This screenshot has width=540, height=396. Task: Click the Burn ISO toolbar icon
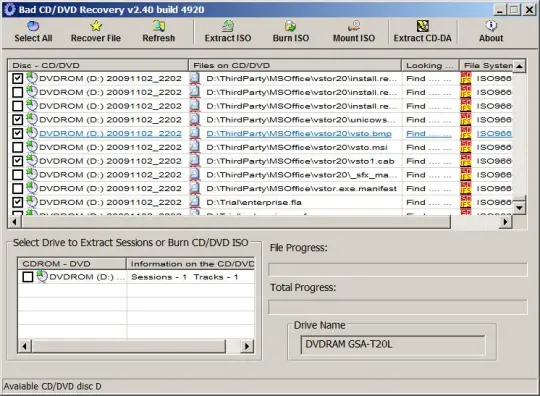tap(291, 26)
